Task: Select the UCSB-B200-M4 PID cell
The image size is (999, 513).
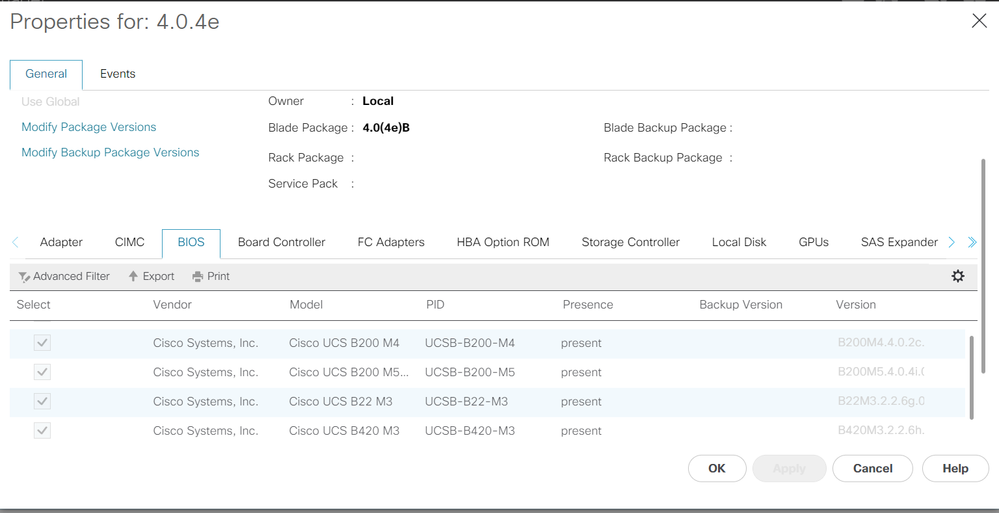Action: click(470, 343)
